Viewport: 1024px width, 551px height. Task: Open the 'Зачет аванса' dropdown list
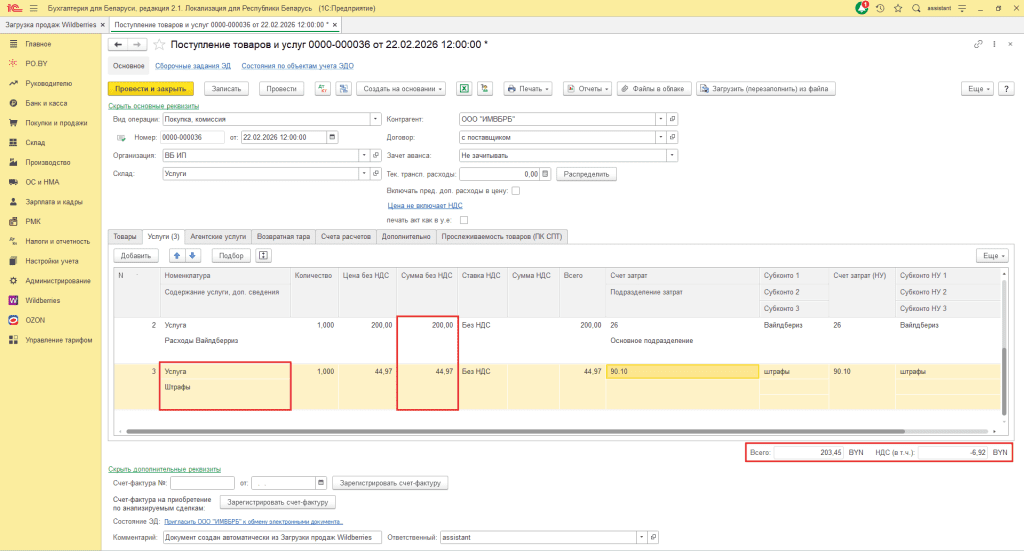[x=672, y=155]
